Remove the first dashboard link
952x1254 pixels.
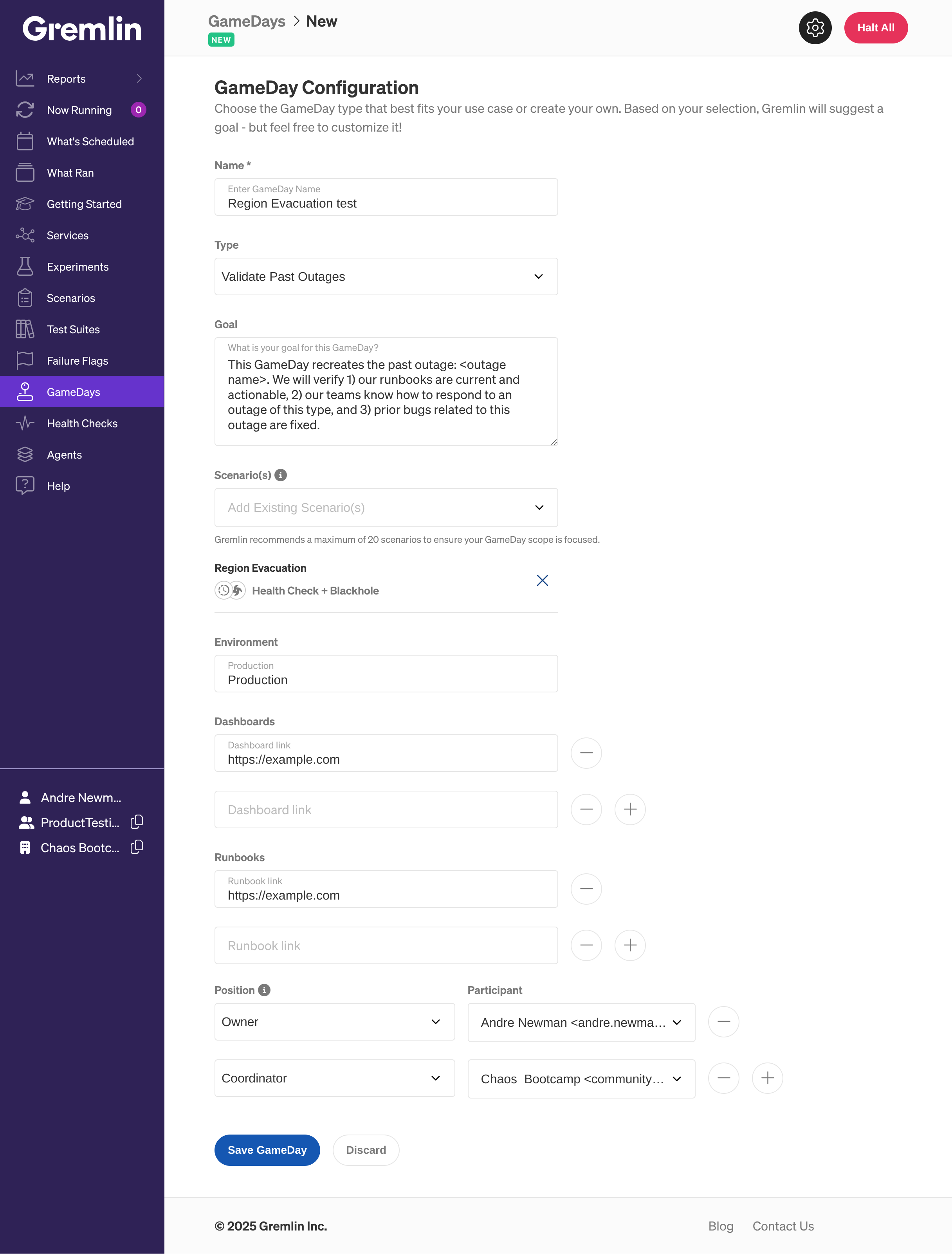(x=586, y=753)
